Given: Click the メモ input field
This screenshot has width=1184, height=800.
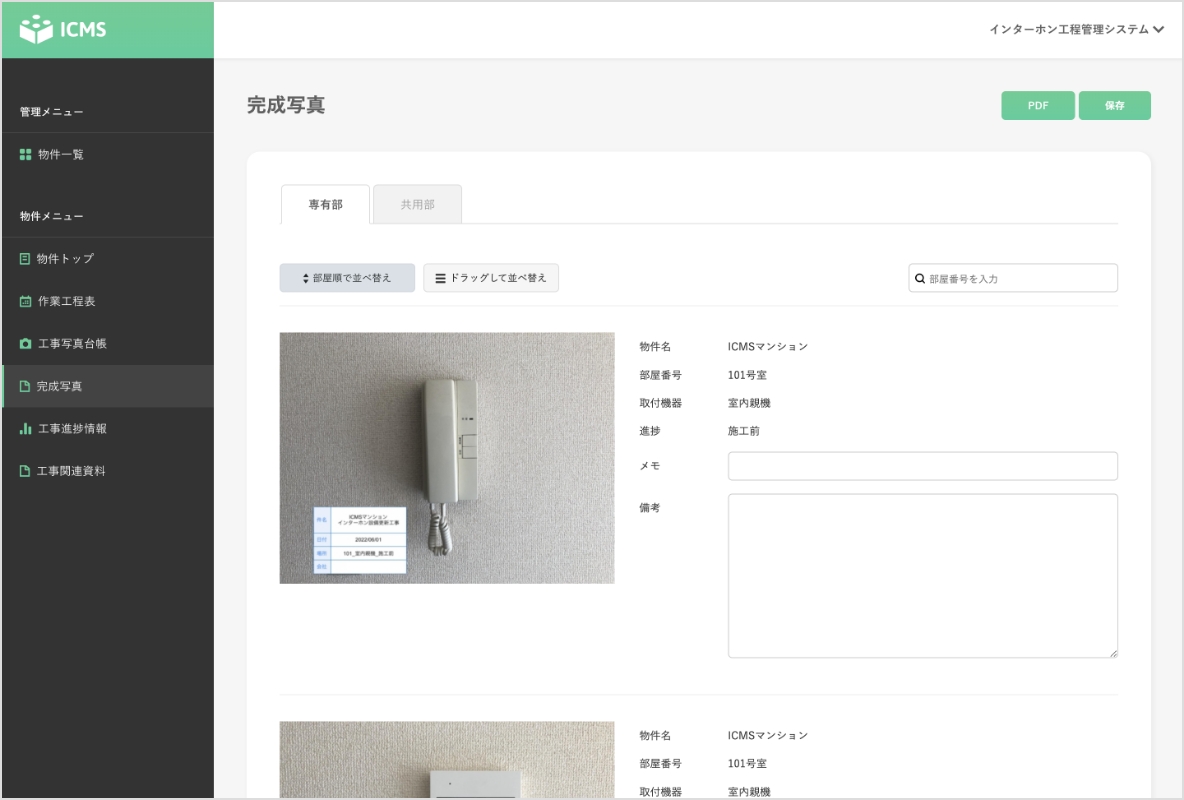Looking at the screenshot, I should tap(922, 466).
